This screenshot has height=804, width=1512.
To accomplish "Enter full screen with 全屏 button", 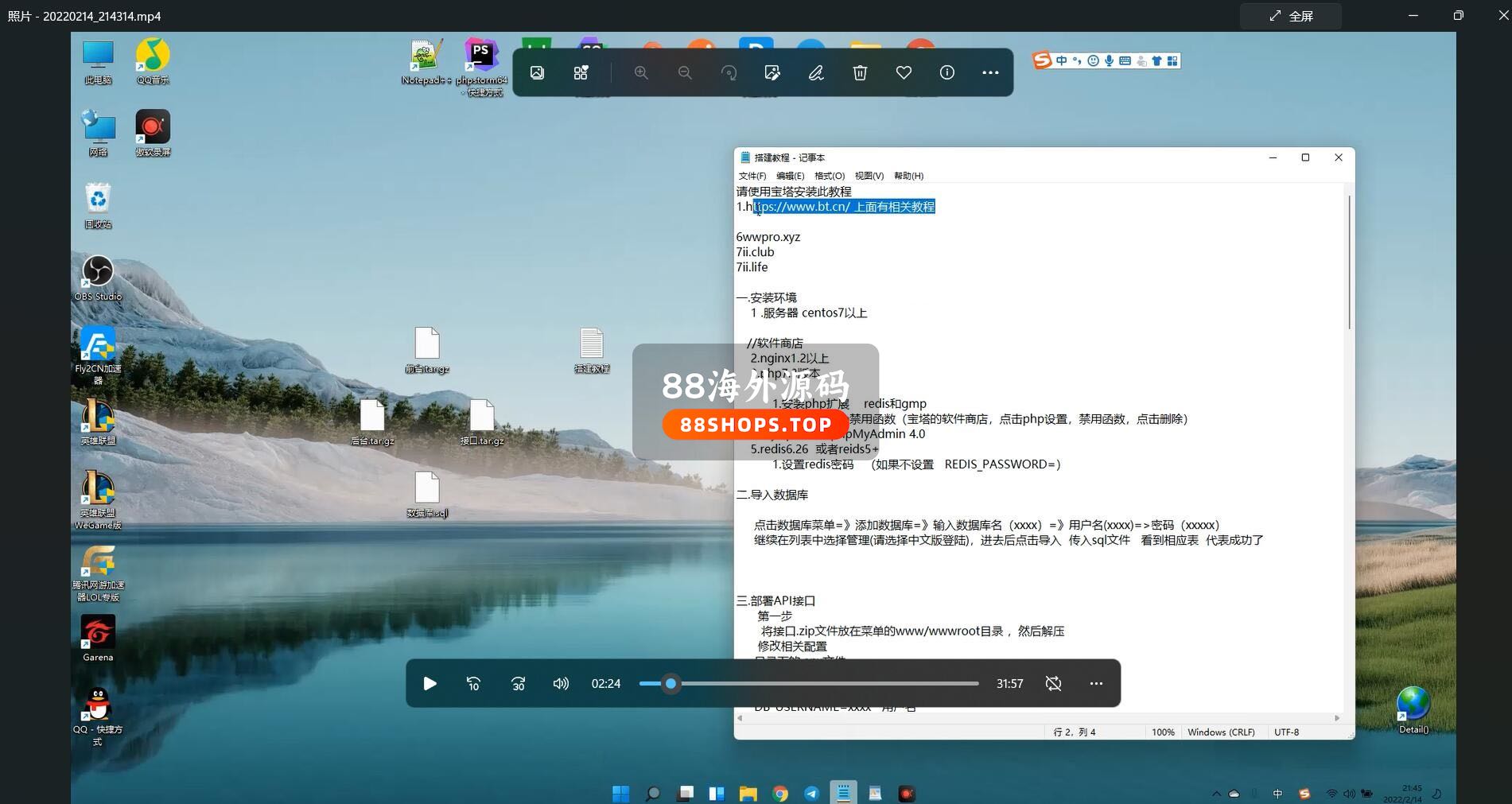I will 1291,16.
